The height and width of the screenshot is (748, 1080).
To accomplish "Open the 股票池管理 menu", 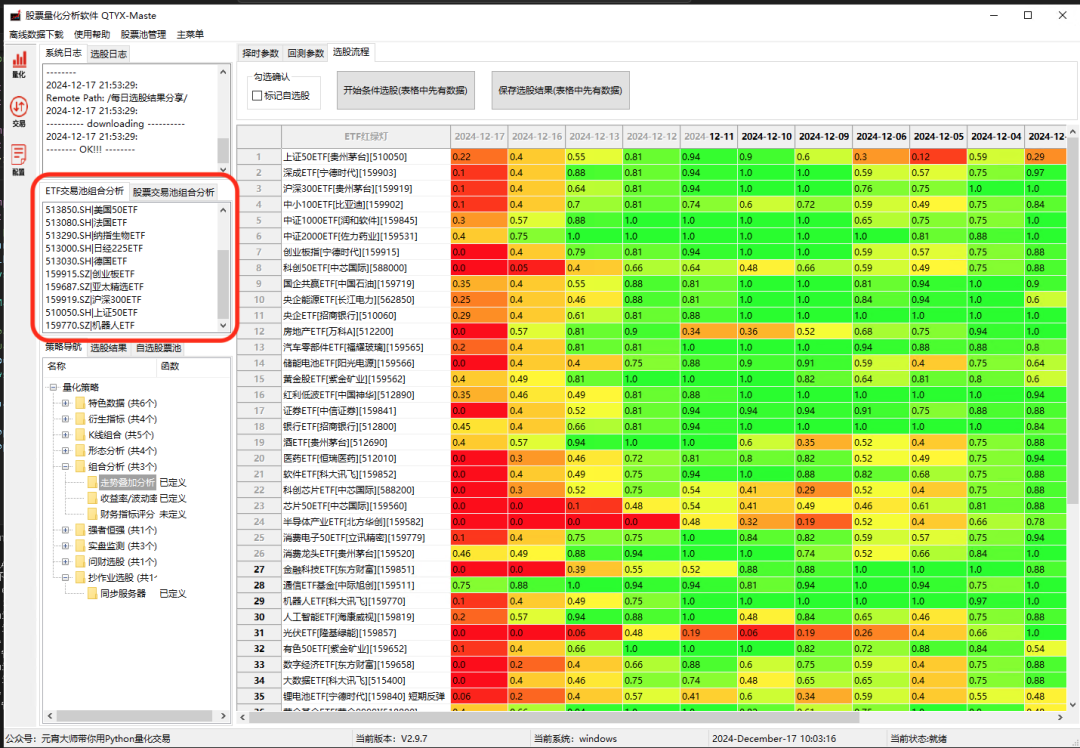I will coord(143,34).
